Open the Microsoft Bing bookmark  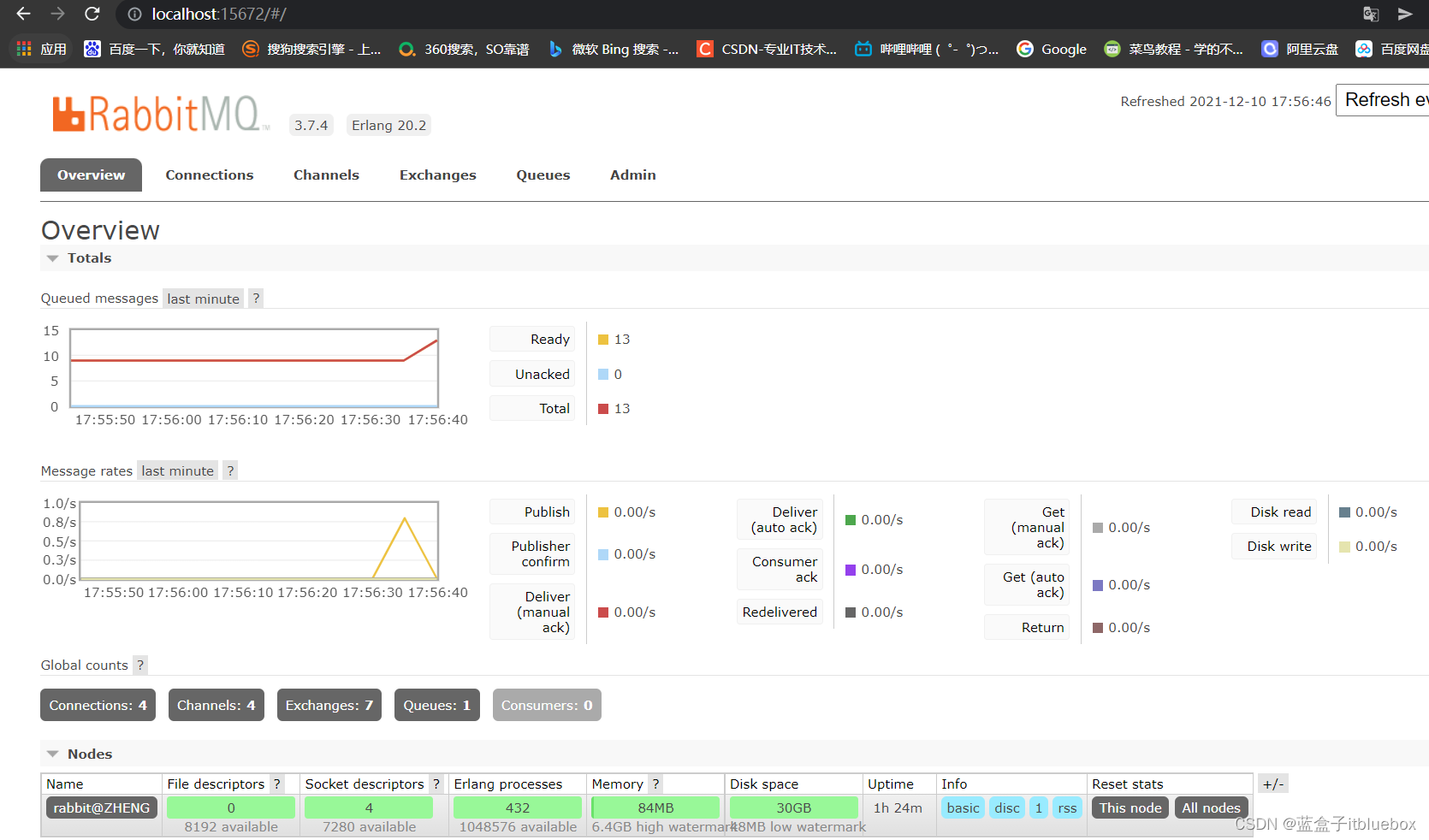pyautogui.click(x=613, y=49)
